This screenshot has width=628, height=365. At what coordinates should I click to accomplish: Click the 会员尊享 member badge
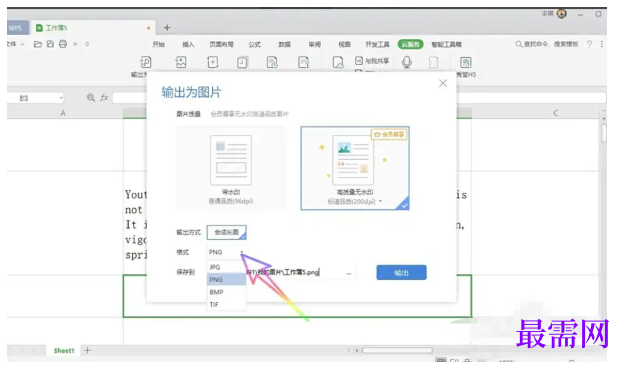click(x=389, y=134)
